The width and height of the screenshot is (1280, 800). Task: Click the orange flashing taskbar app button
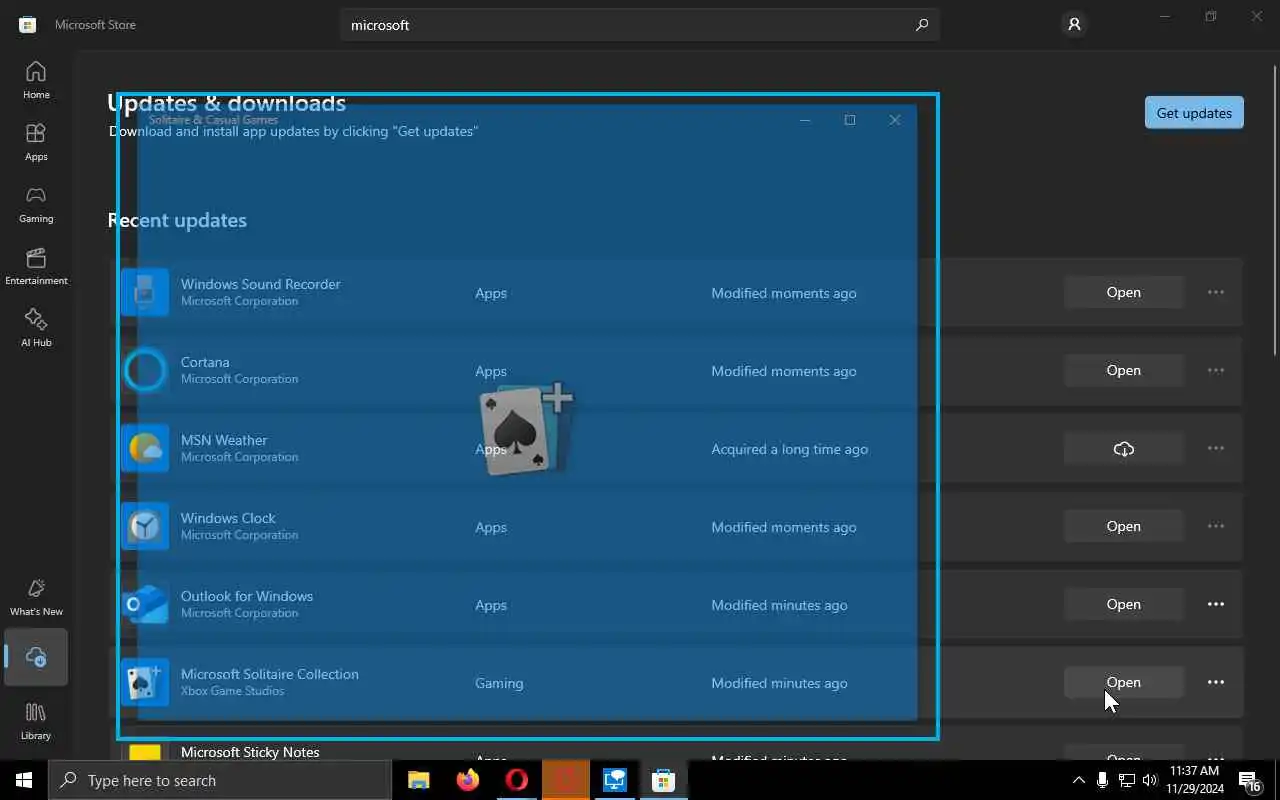click(x=566, y=780)
